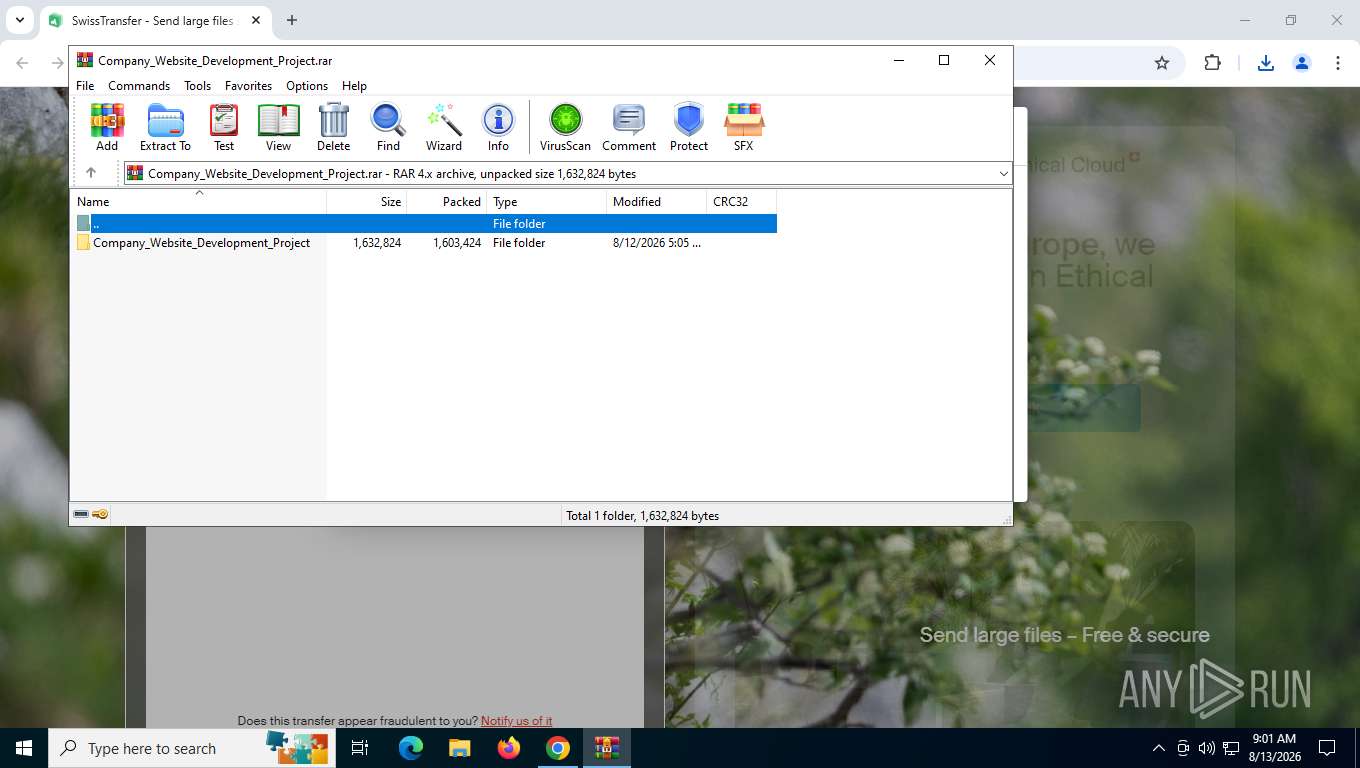Screen dimensions: 1360x768
Task: Open Task View on the taskbar
Action: coord(360,748)
